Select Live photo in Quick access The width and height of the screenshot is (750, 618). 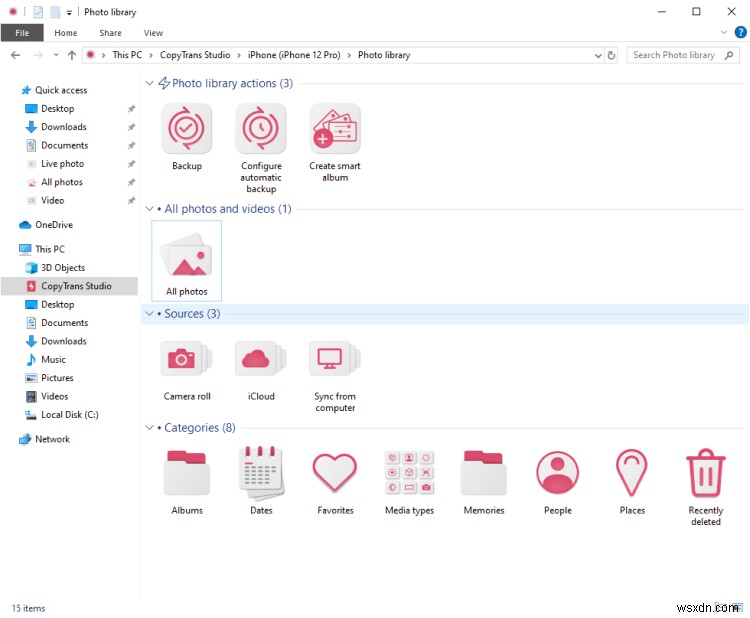63,164
